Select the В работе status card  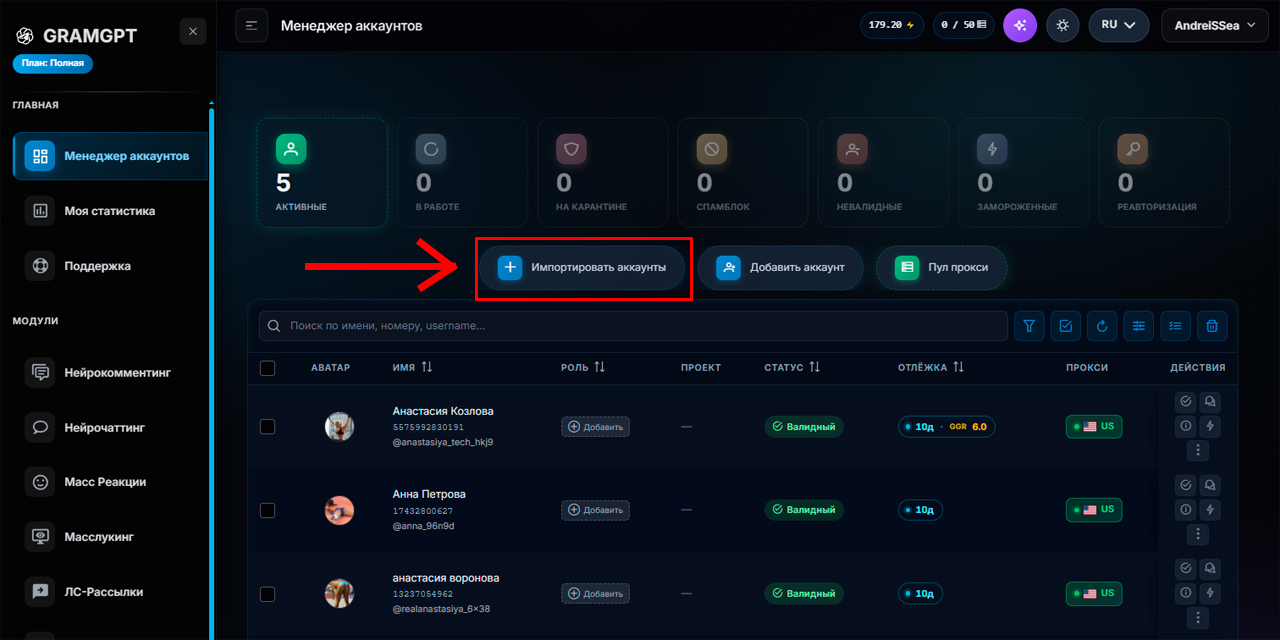[462, 173]
